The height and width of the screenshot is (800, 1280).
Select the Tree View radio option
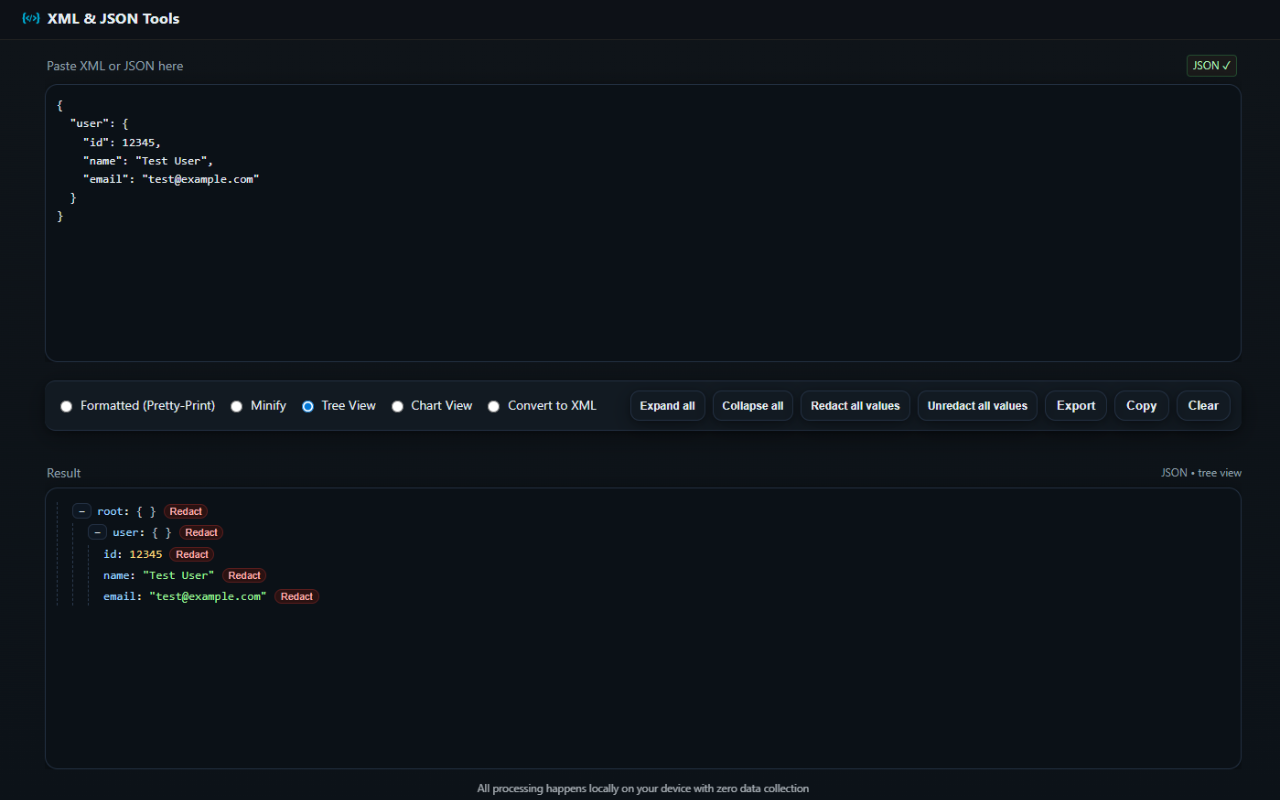(x=308, y=406)
